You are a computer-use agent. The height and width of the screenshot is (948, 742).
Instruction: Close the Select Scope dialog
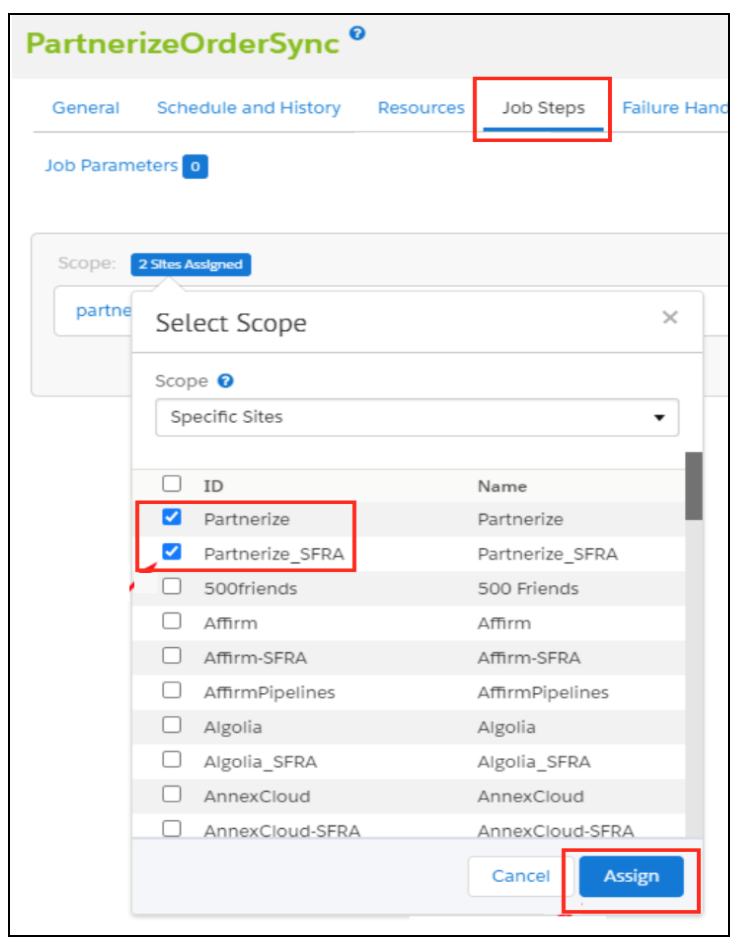click(x=669, y=317)
